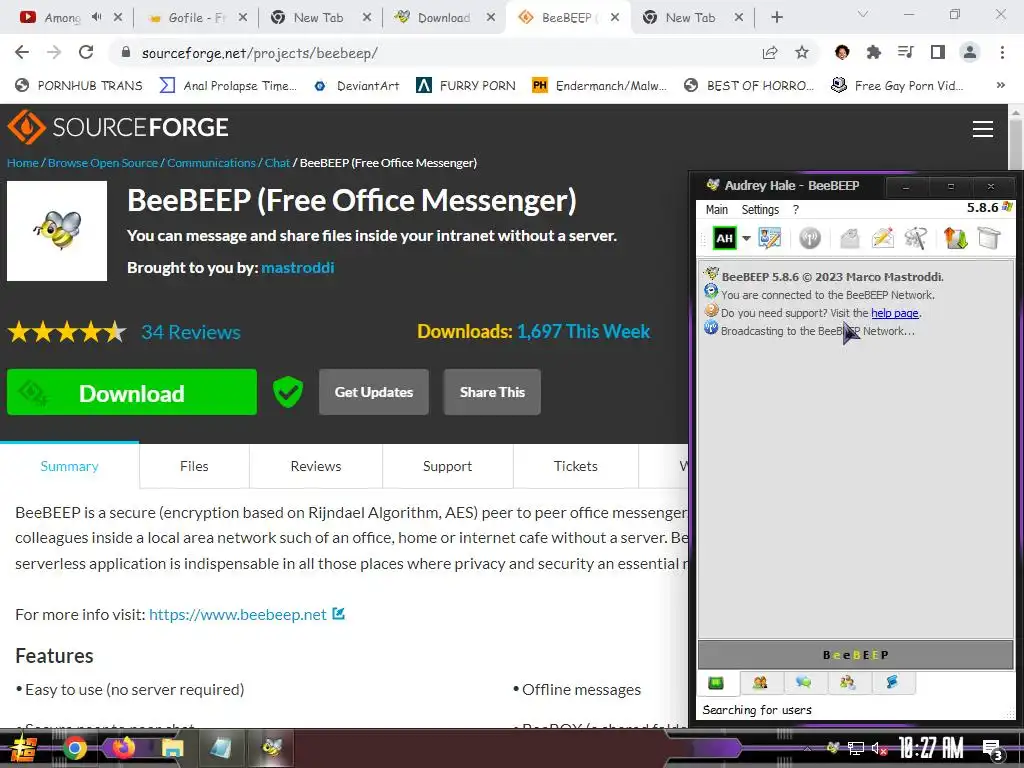Click the broadcast antenna icon in BeeBEEP
The image size is (1024, 768).
810,238
